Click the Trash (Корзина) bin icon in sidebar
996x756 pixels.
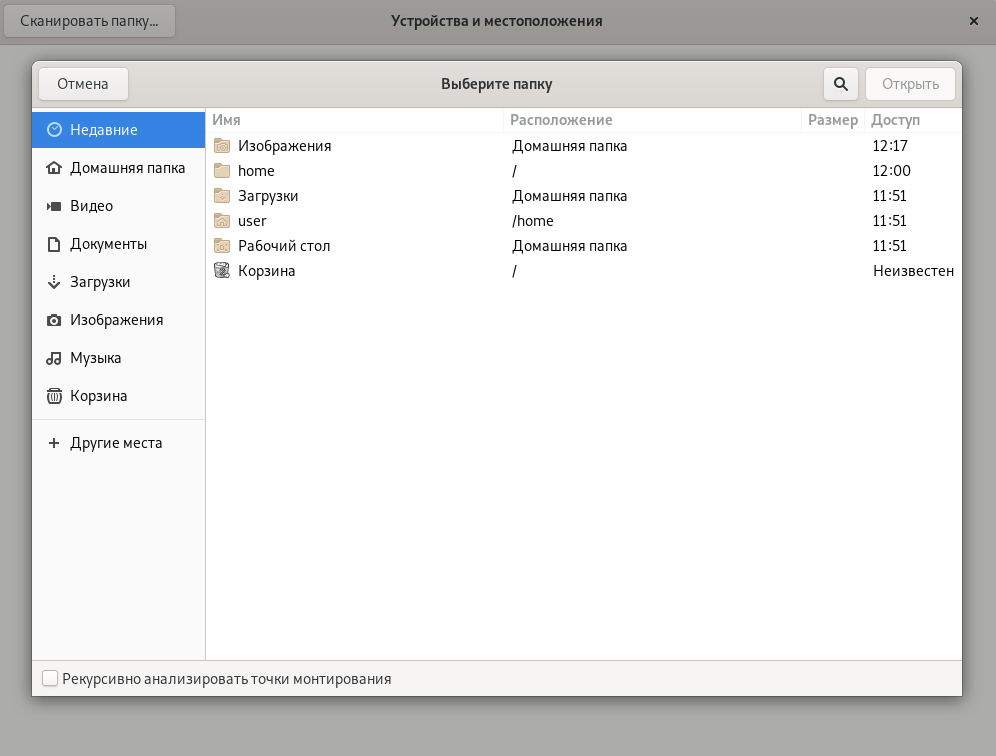54,396
